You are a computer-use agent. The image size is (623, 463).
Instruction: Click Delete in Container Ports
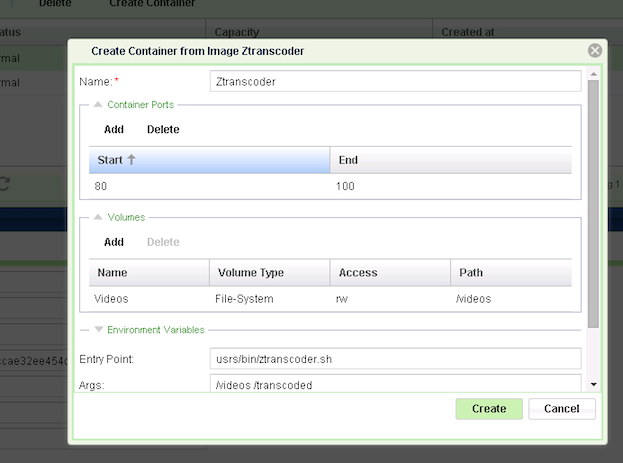click(x=163, y=129)
